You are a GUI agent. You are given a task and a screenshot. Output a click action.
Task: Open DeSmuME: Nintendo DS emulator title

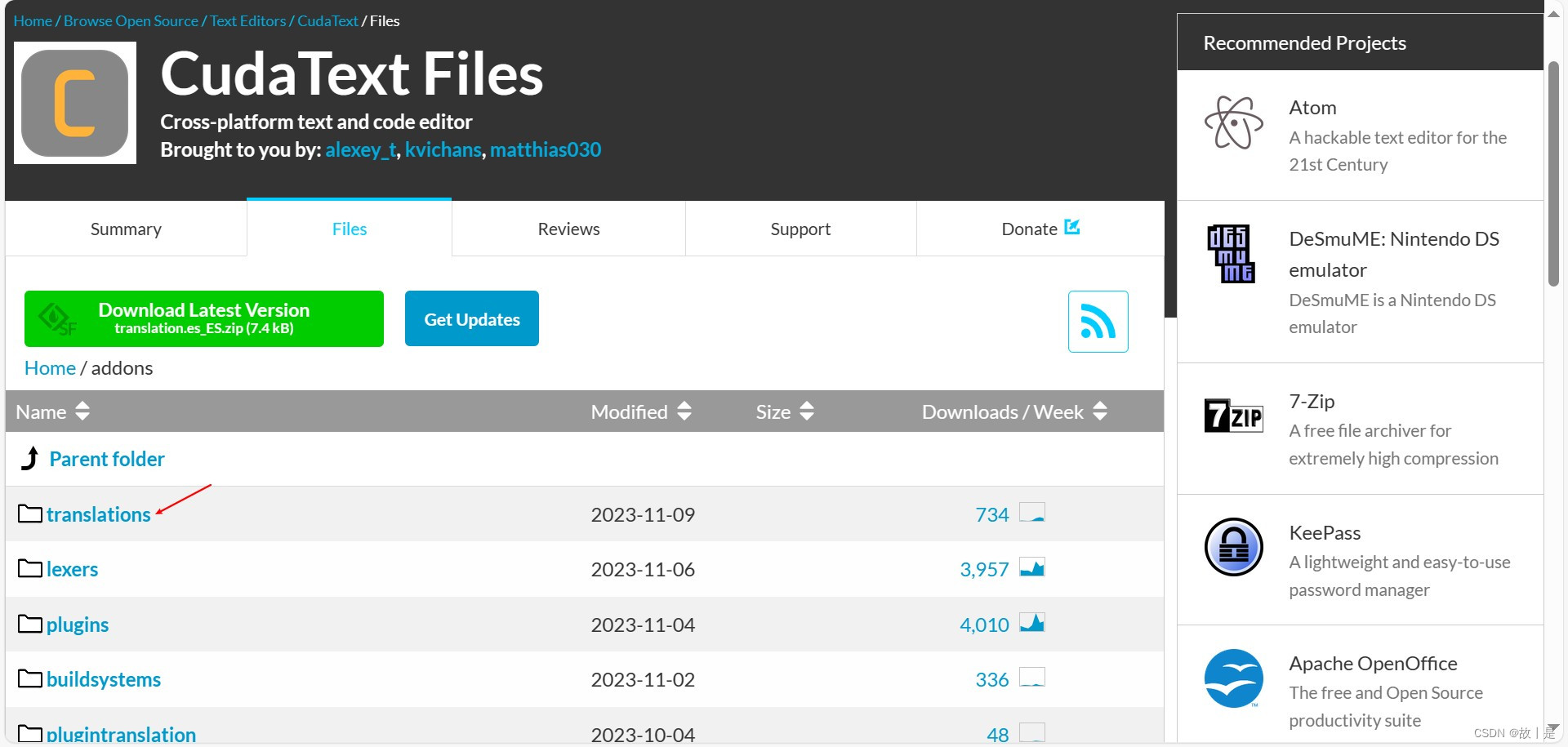point(1394,254)
